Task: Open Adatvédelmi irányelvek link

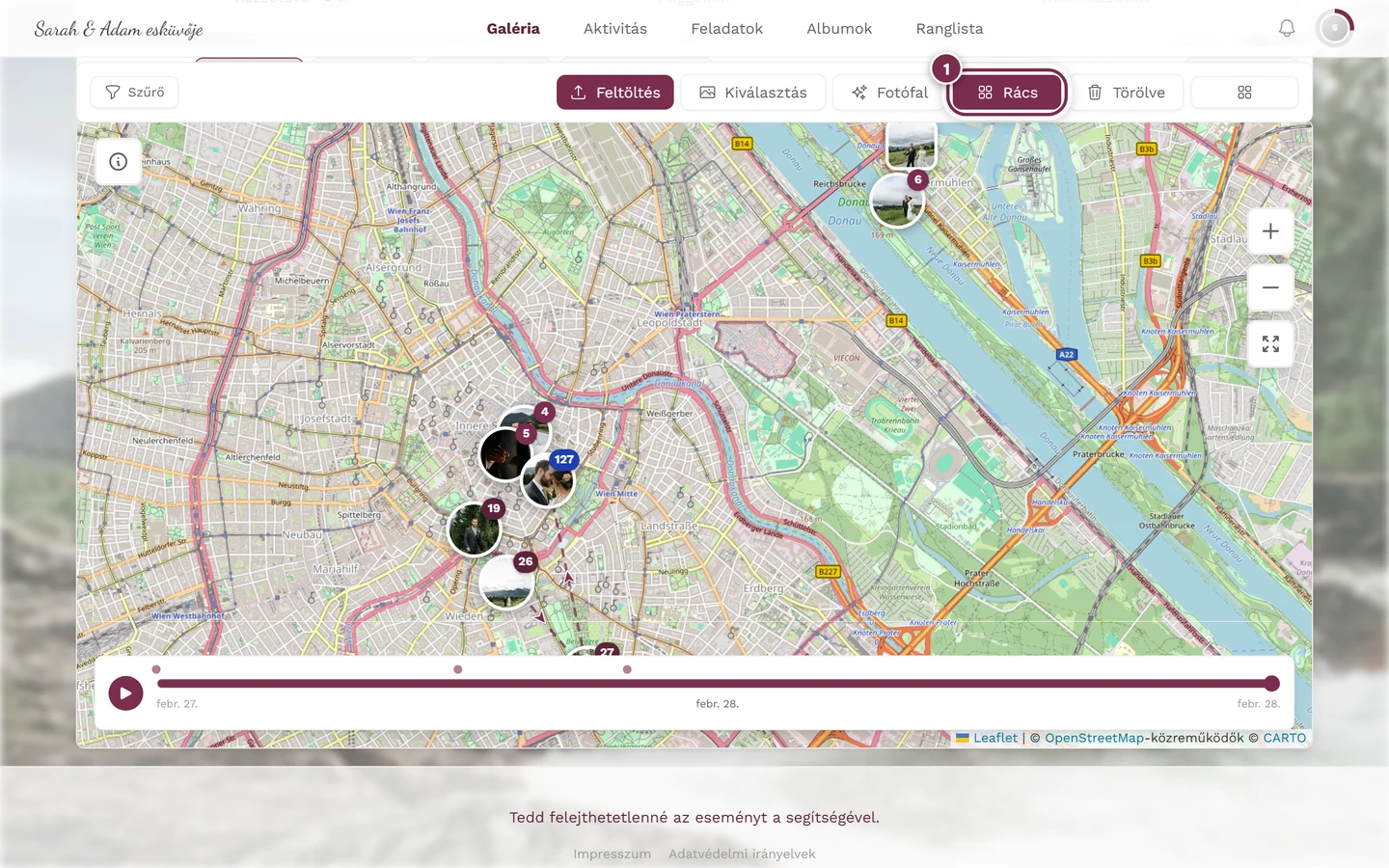Action: 742,854
